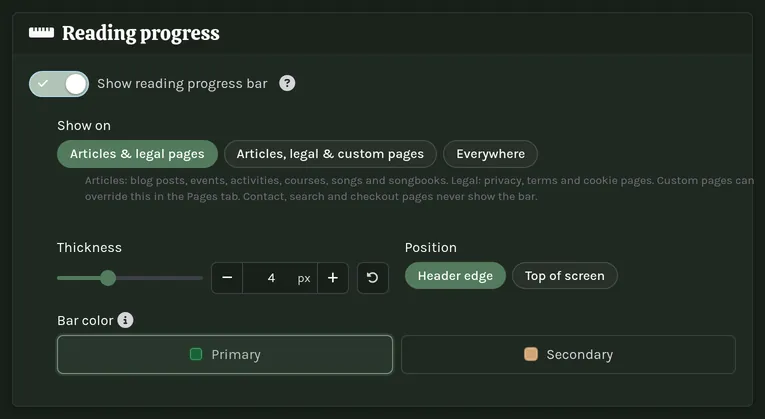Select the Everywhere option

pyautogui.click(x=490, y=154)
